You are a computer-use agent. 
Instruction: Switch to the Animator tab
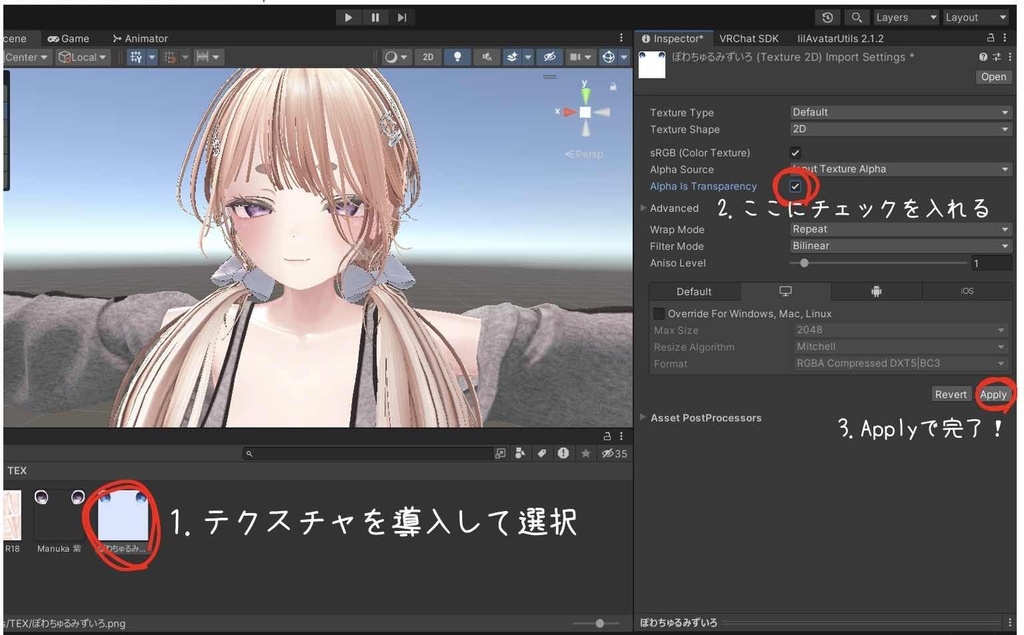tap(140, 39)
